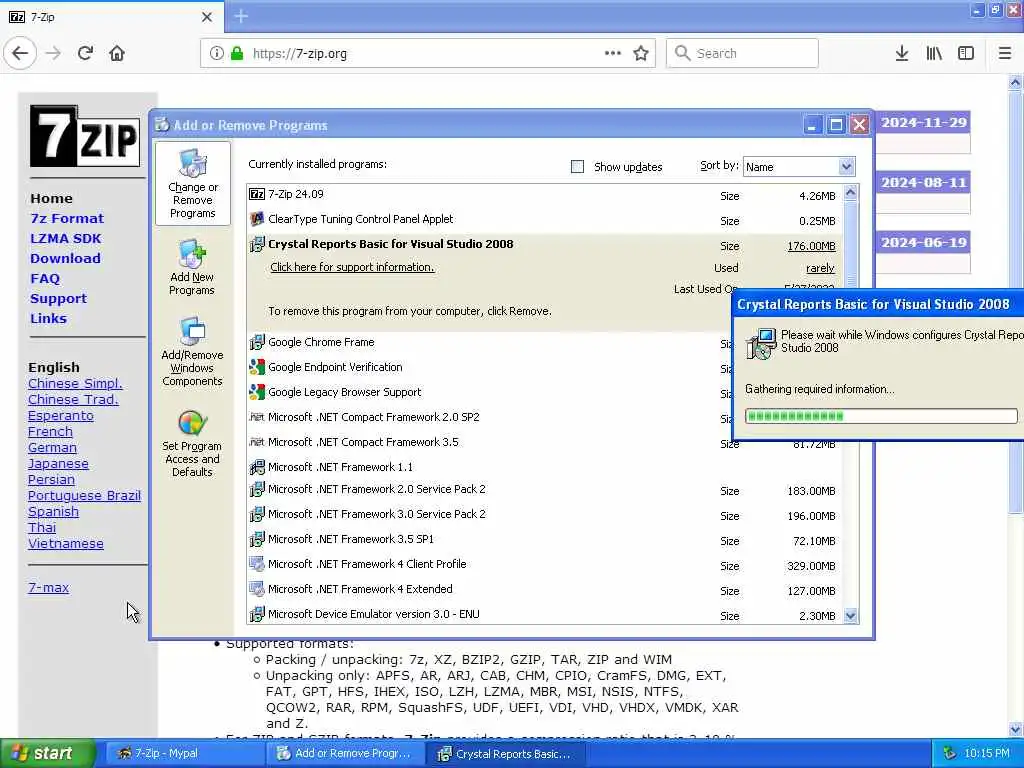The image size is (1024, 768).
Task: Select Microsoft .NET Framework 3.5 SP1 row
Action: [545, 539]
